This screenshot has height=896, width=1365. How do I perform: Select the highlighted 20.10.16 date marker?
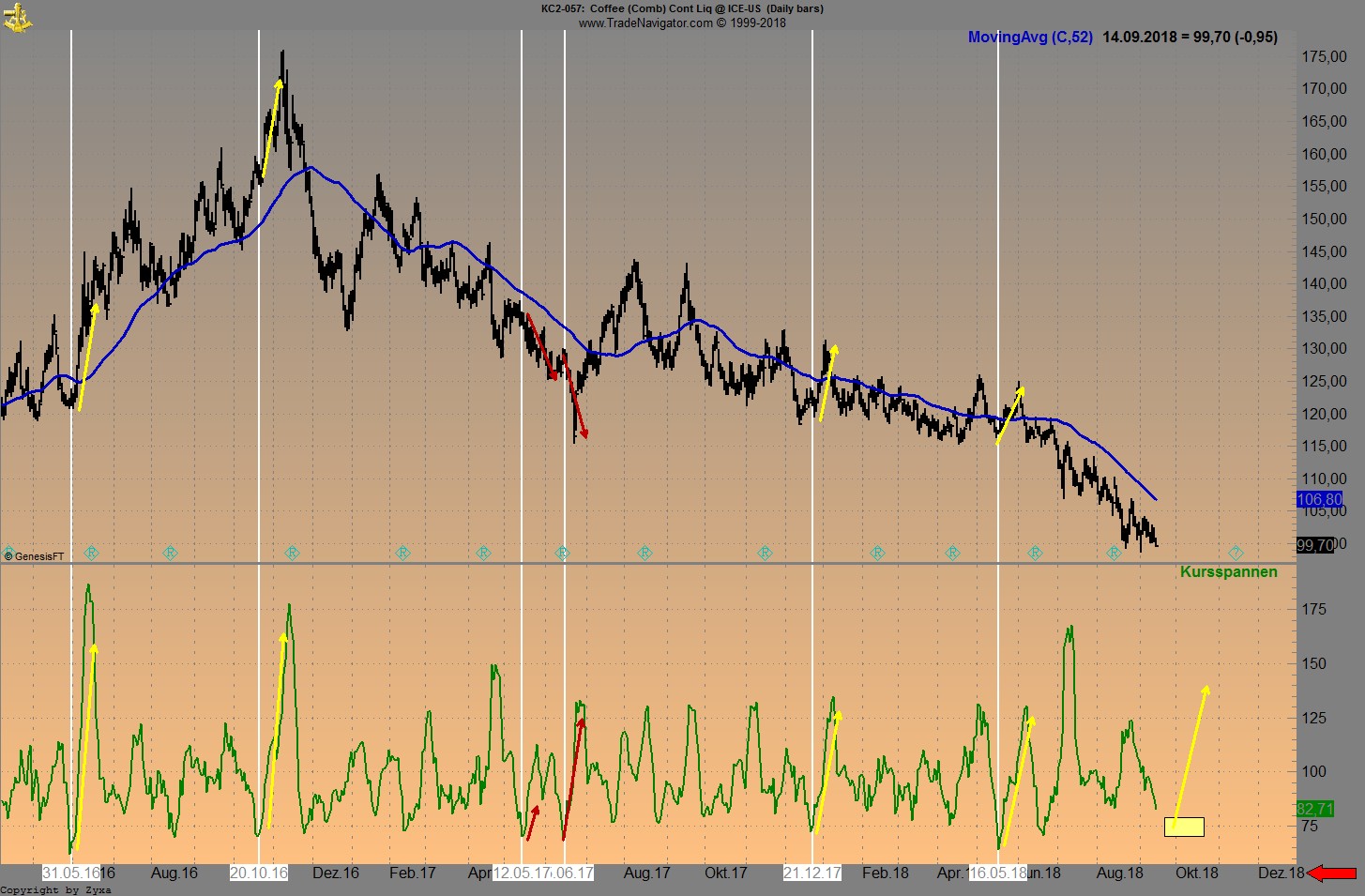pos(259,873)
